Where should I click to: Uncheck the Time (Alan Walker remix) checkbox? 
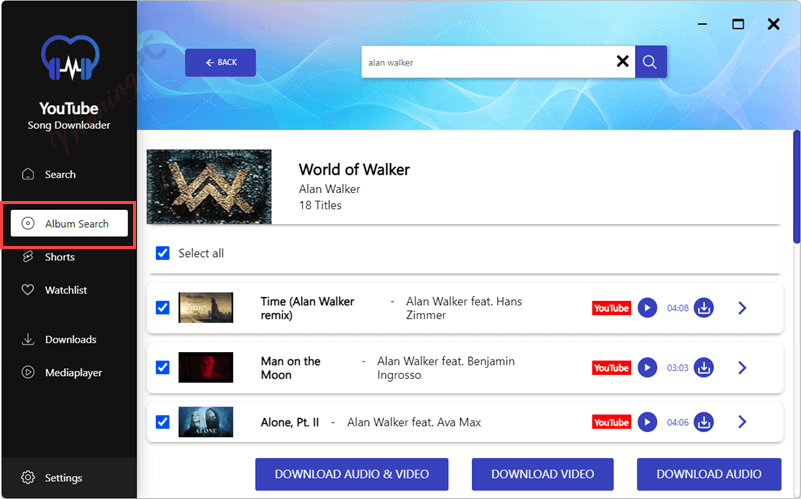(162, 307)
